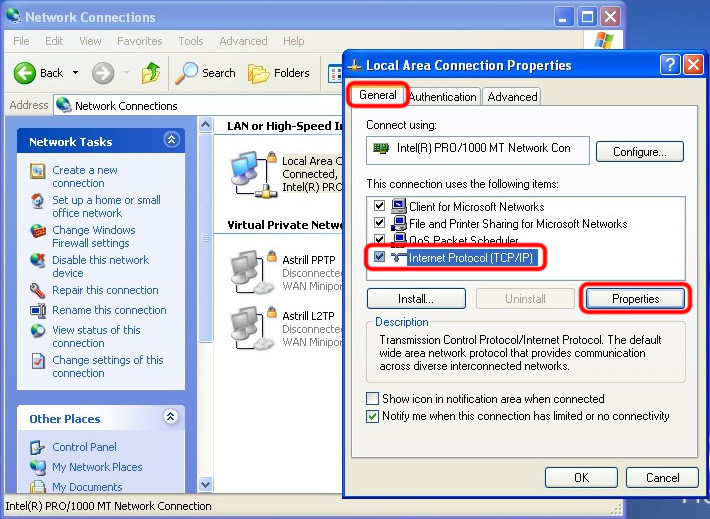
Task: Click OK in the properties dialog
Action: (x=581, y=478)
